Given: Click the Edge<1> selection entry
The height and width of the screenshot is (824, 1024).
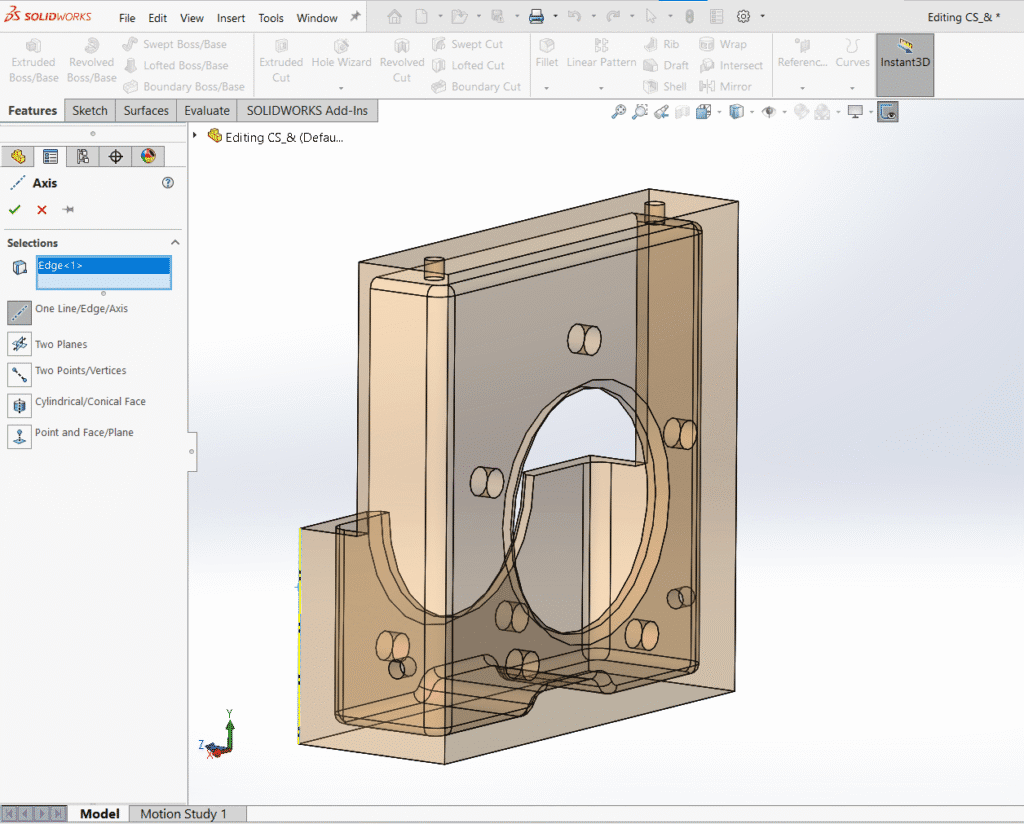Looking at the screenshot, I should pyautogui.click(x=104, y=265).
